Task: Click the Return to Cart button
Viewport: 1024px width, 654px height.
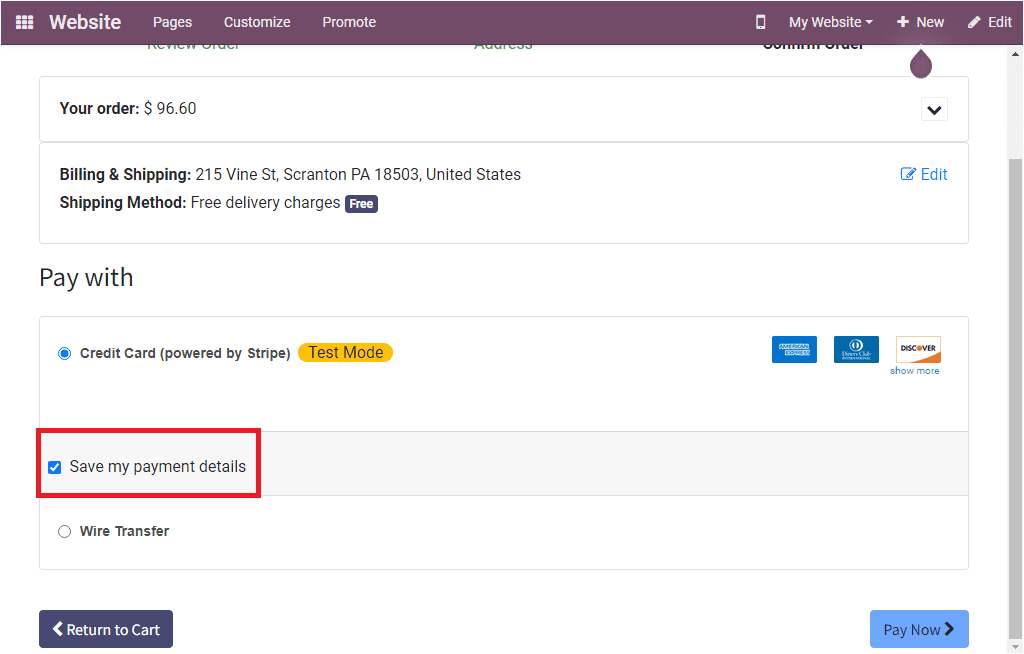Action: (x=105, y=629)
